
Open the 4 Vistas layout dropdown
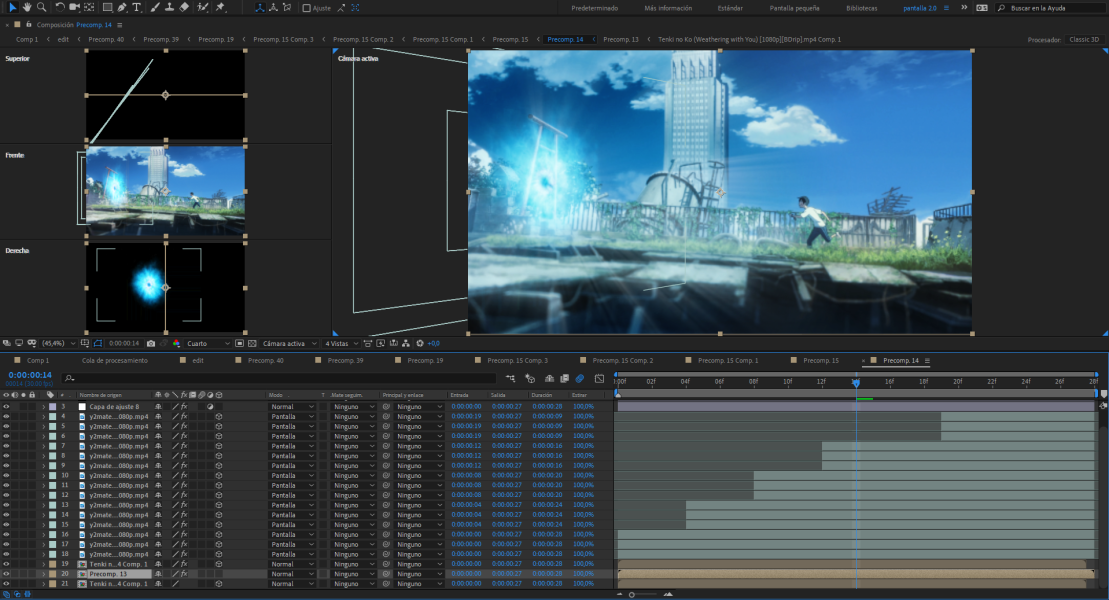tap(342, 343)
